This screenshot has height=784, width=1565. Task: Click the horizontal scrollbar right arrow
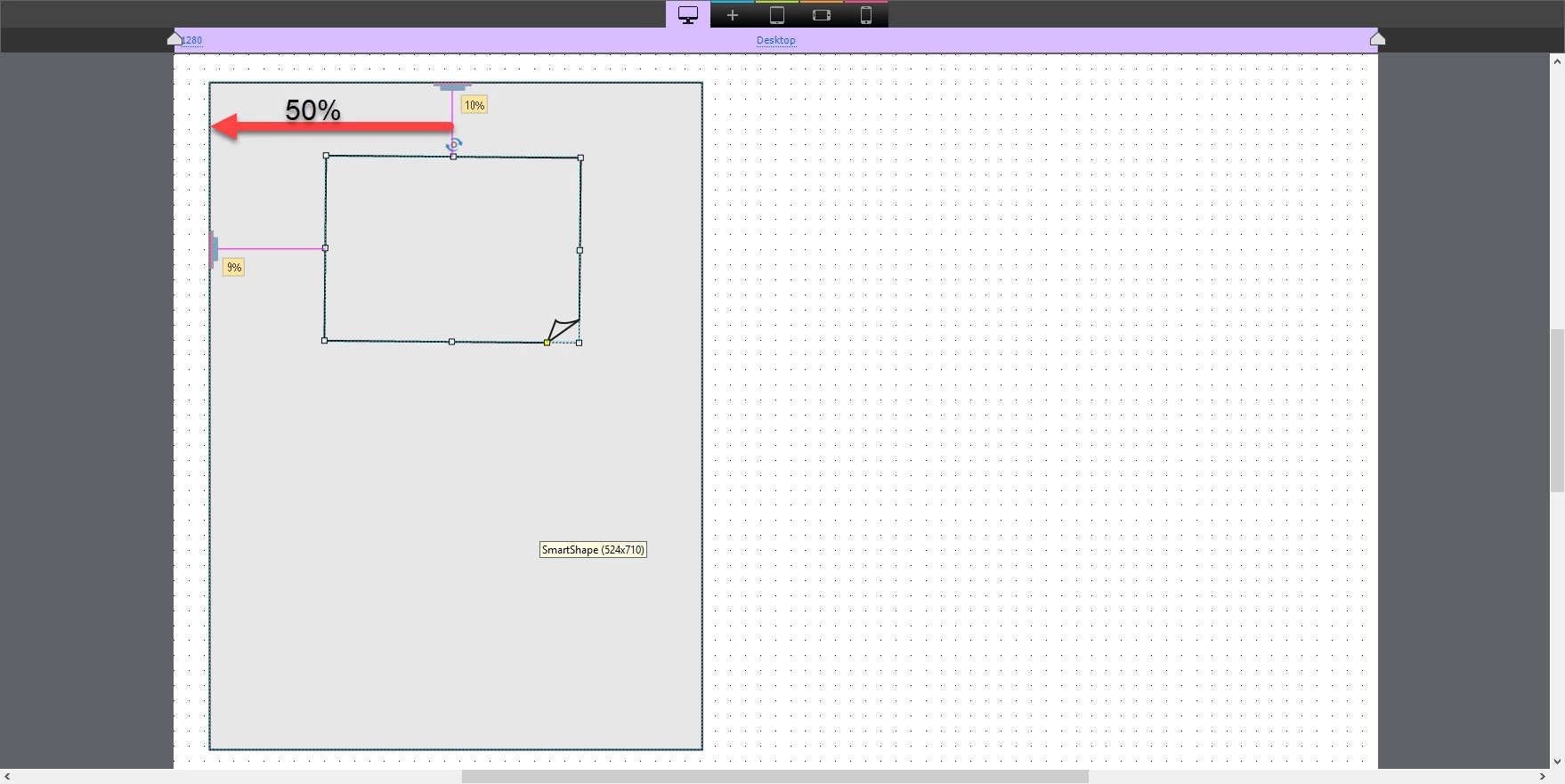tap(1543, 777)
